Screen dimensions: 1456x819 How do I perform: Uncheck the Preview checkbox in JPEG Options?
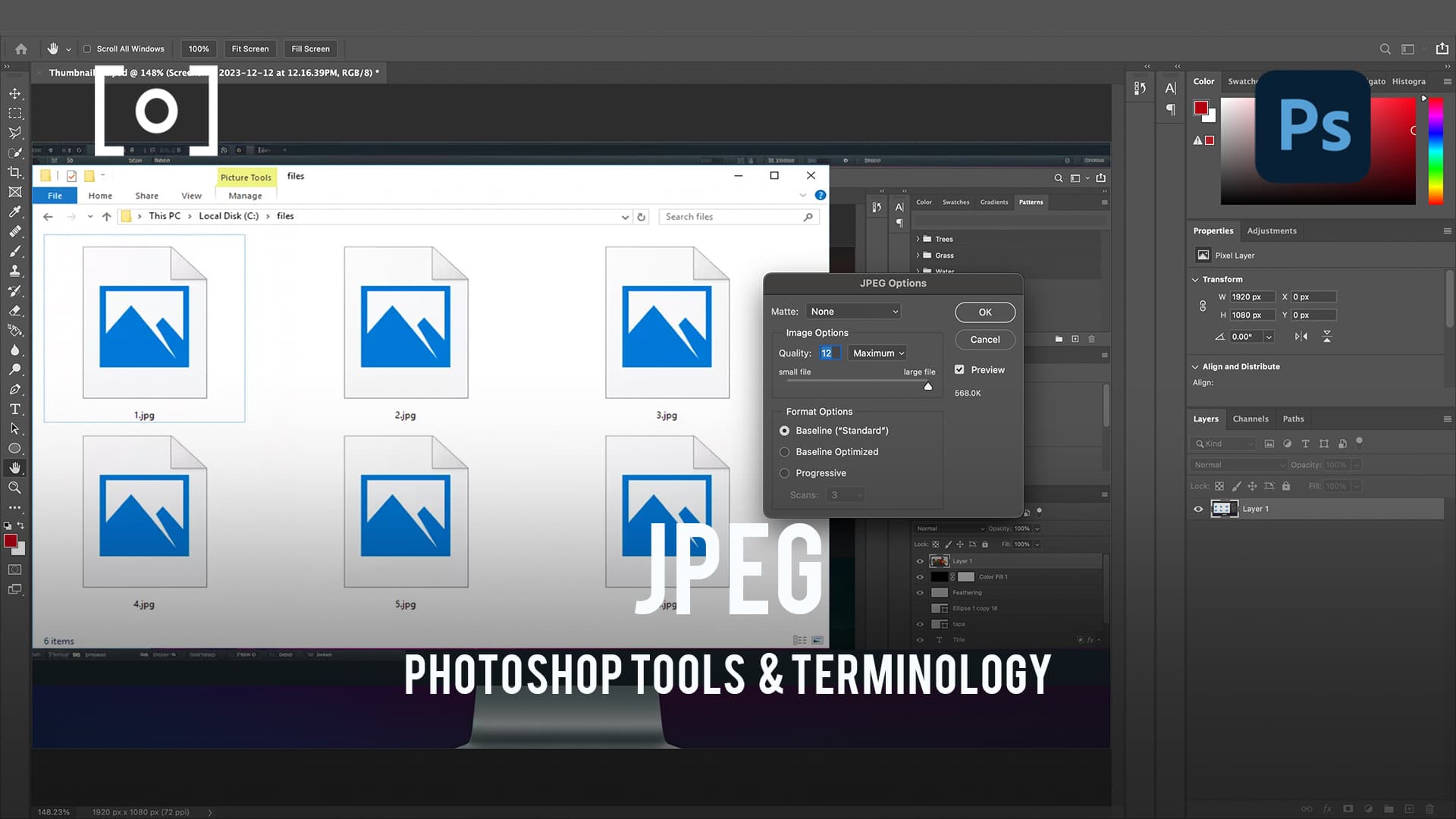click(x=959, y=369)
